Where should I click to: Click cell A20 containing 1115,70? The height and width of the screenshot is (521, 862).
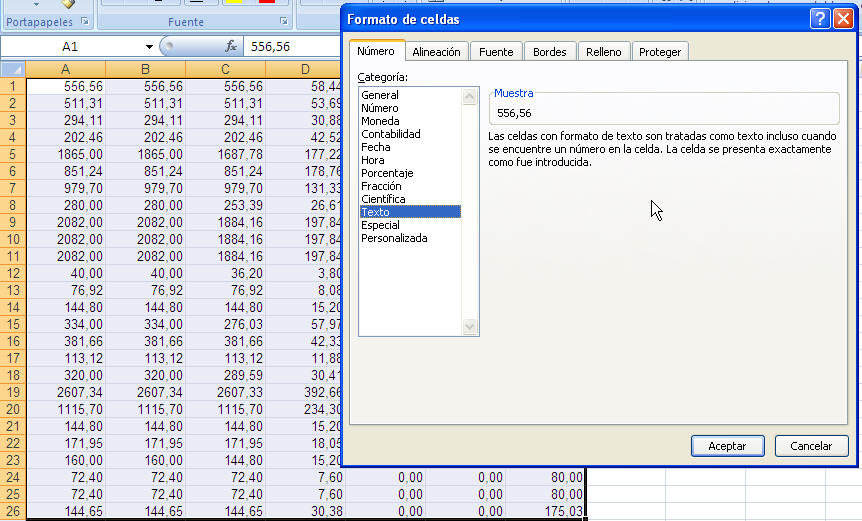(x=65, y=409)
